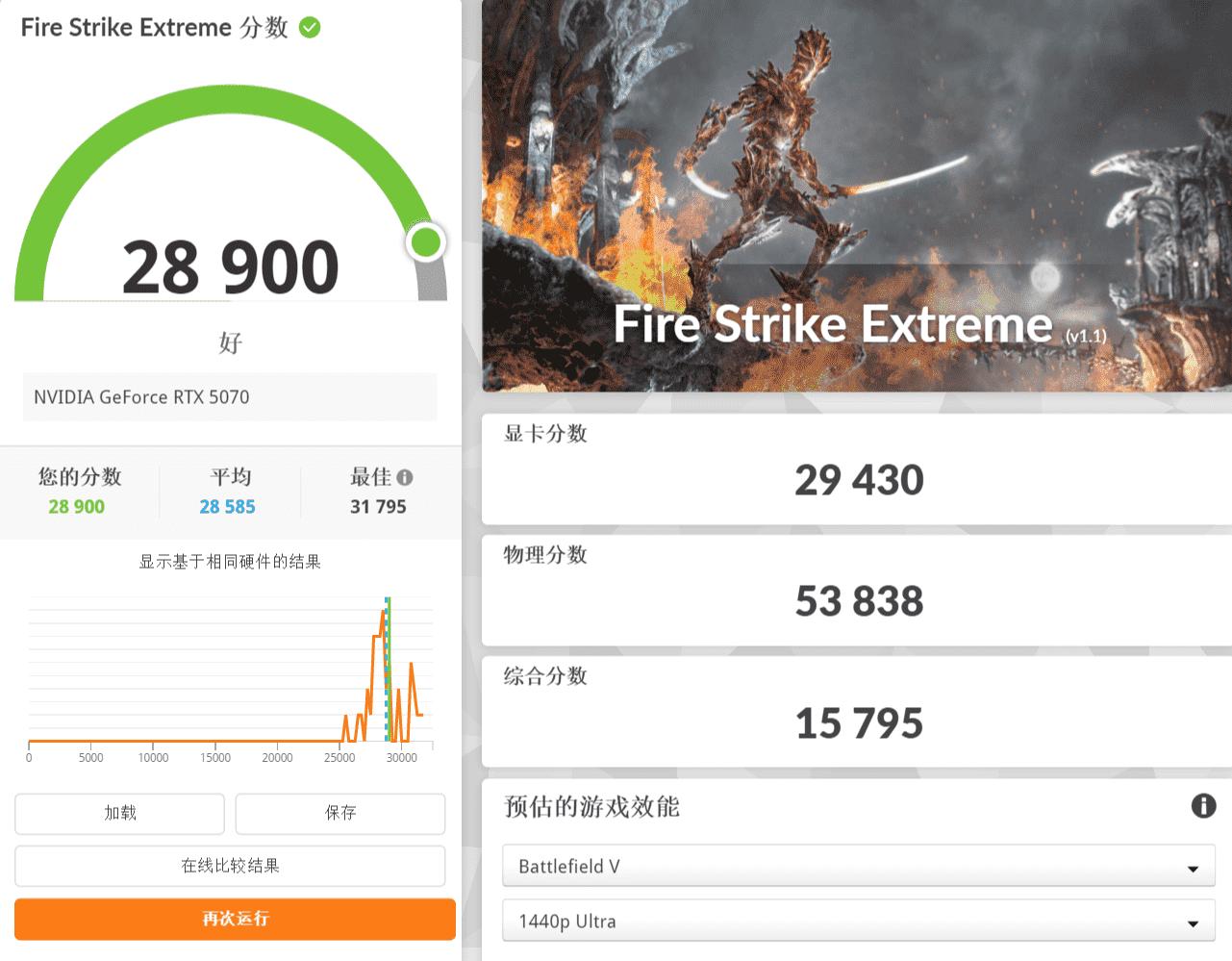Open the 1440p Ultra resolution dropdown

click(x=859, y=921)
